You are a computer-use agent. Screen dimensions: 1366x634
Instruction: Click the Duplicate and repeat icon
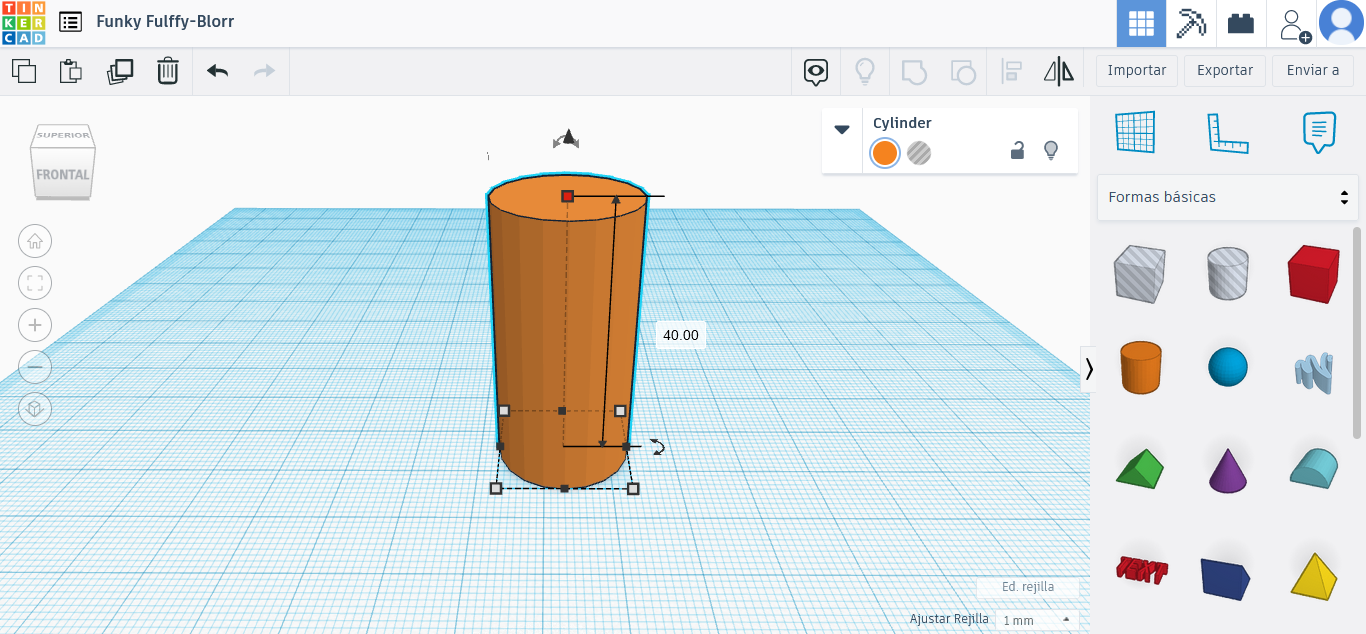(120, 71)
